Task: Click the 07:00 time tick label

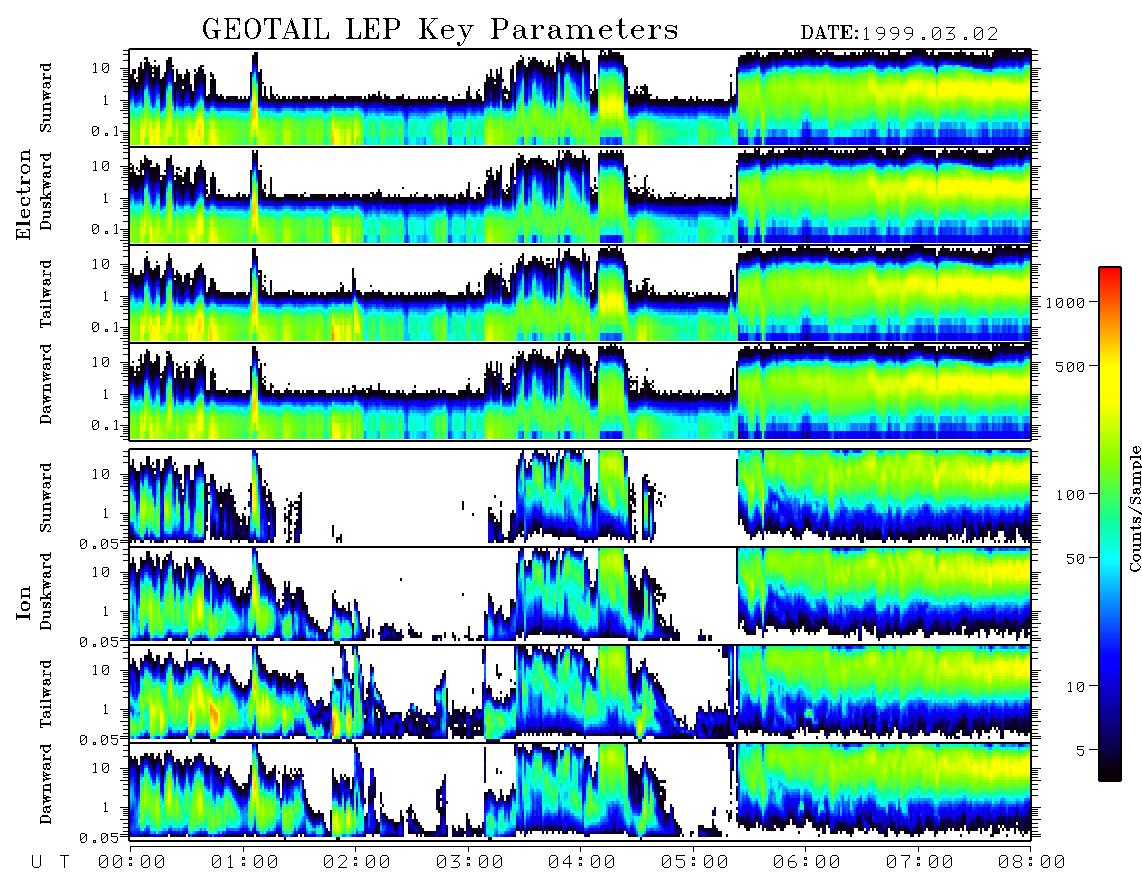Action: [x=920, y=862]
